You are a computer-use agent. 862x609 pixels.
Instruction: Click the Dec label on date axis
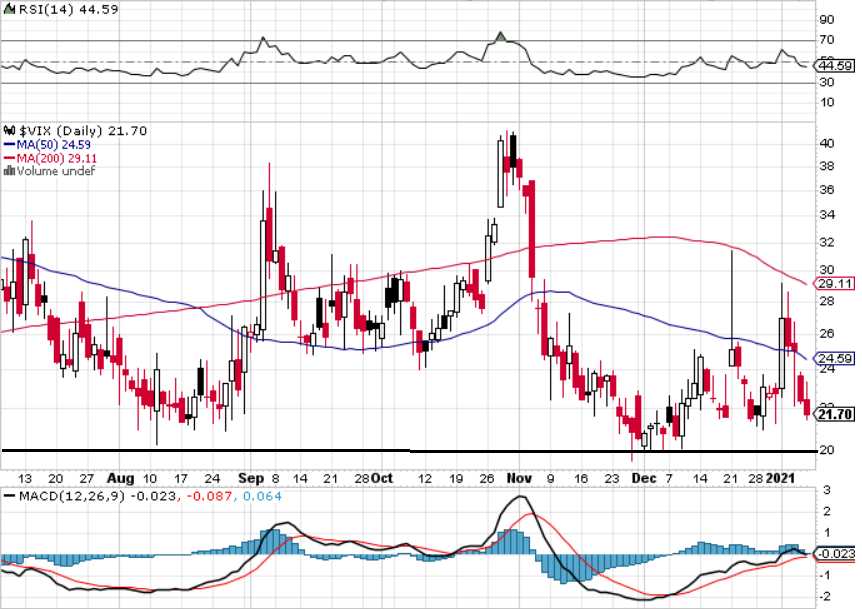click(646, 478)
